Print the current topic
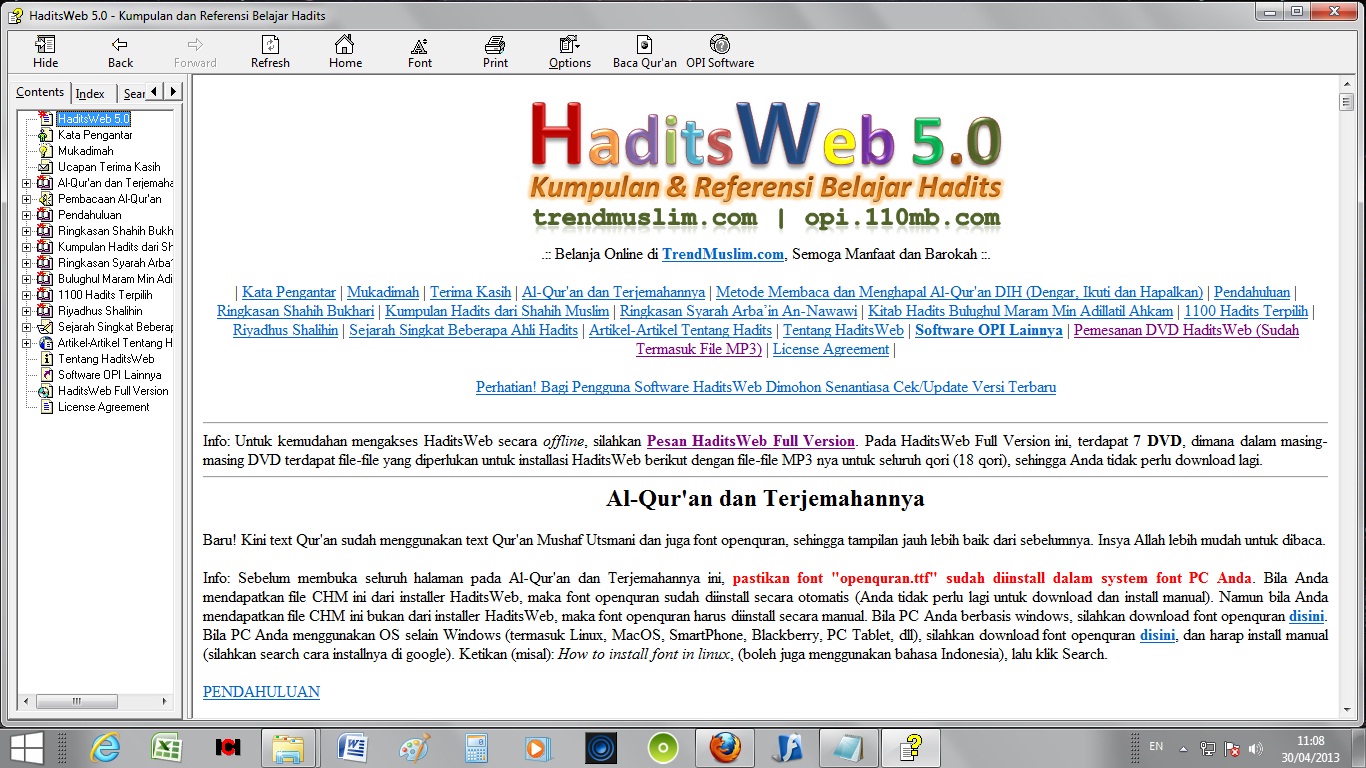The image size is (1366, 768). 495,52
